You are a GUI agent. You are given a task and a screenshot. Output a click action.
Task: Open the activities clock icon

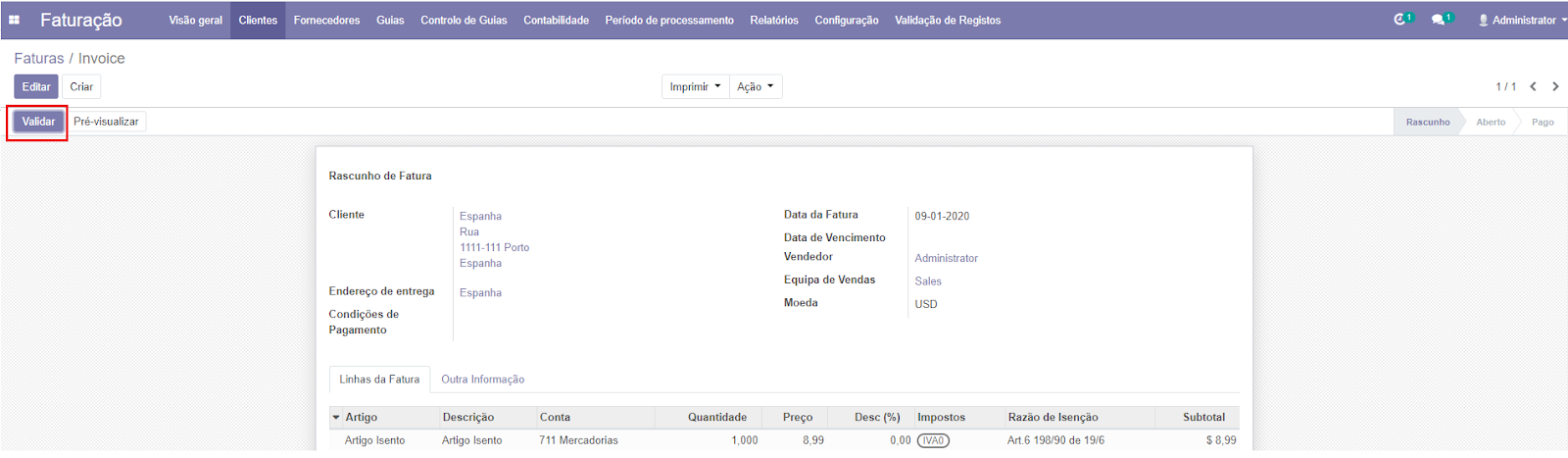[1400, 20]
